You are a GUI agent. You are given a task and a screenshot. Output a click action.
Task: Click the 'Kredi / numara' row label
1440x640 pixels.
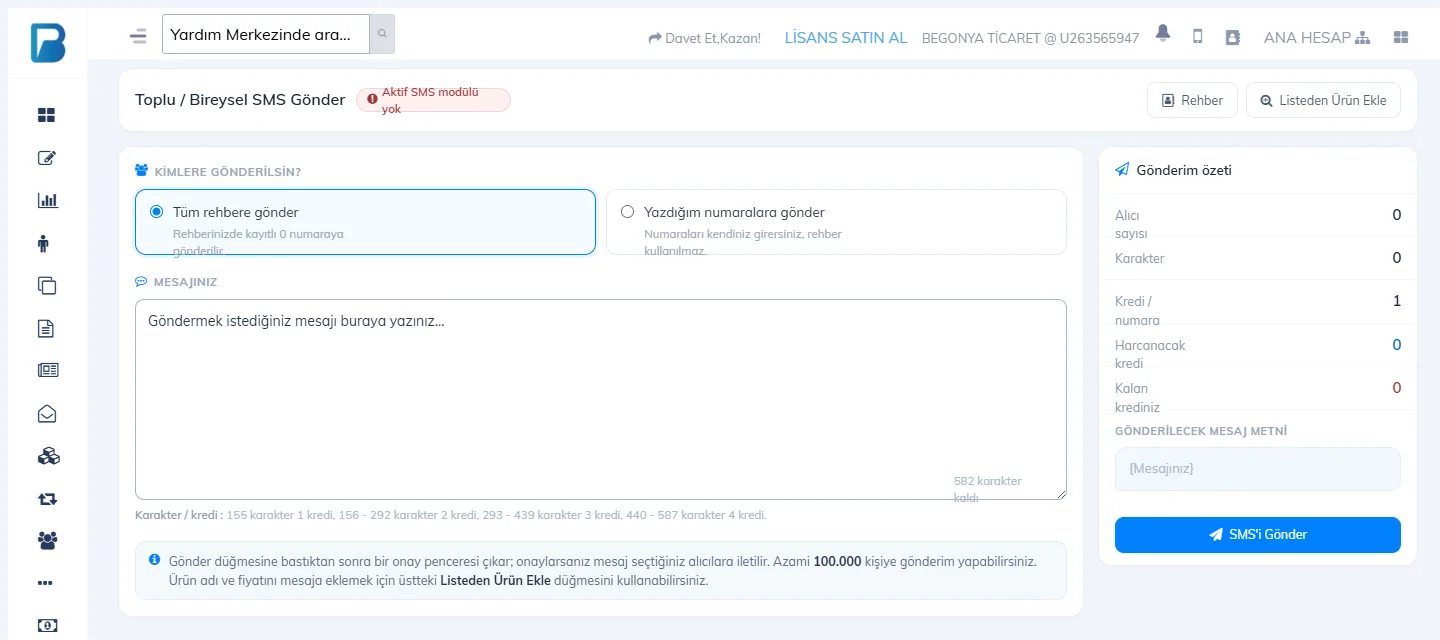point(1137,311)
